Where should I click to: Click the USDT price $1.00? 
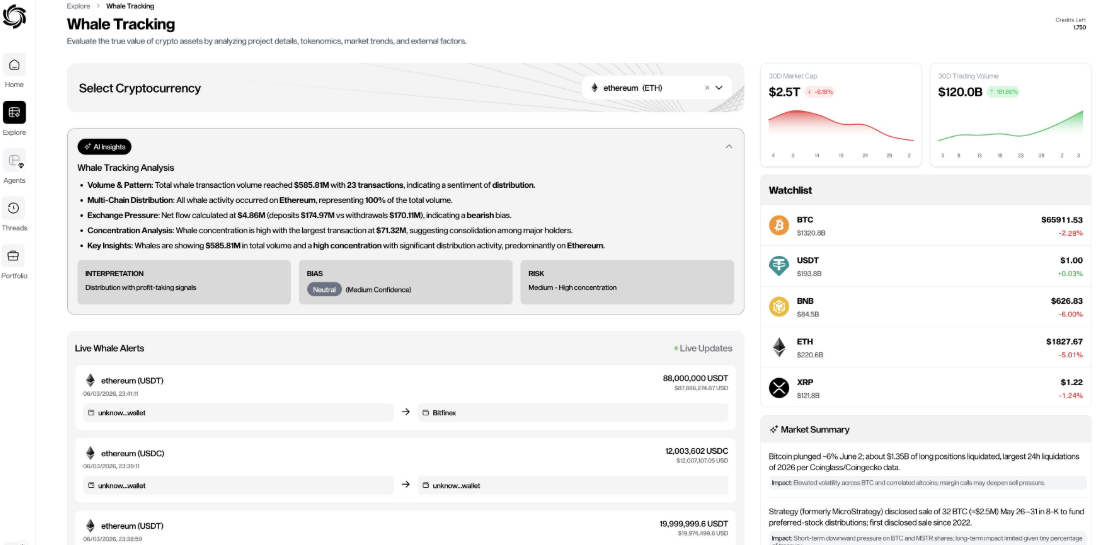1071,260
